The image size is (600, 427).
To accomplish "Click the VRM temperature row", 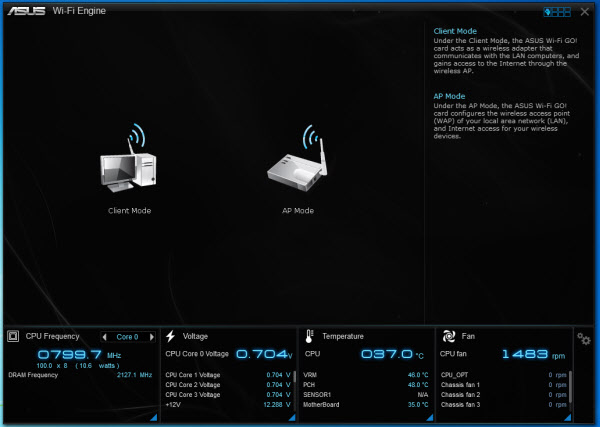I will 366,375.
